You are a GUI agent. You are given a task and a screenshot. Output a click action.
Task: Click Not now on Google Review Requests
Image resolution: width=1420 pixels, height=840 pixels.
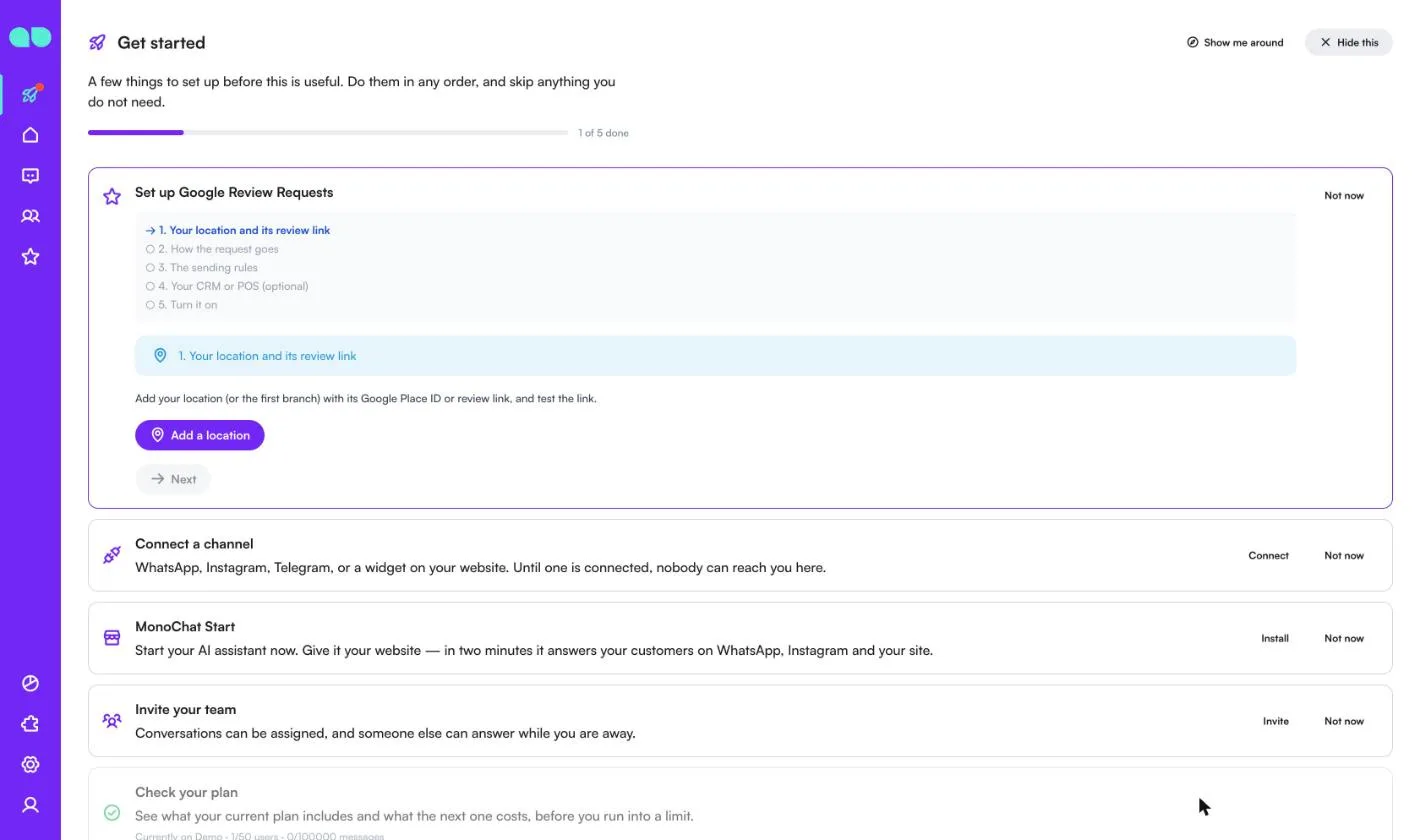1344,195
